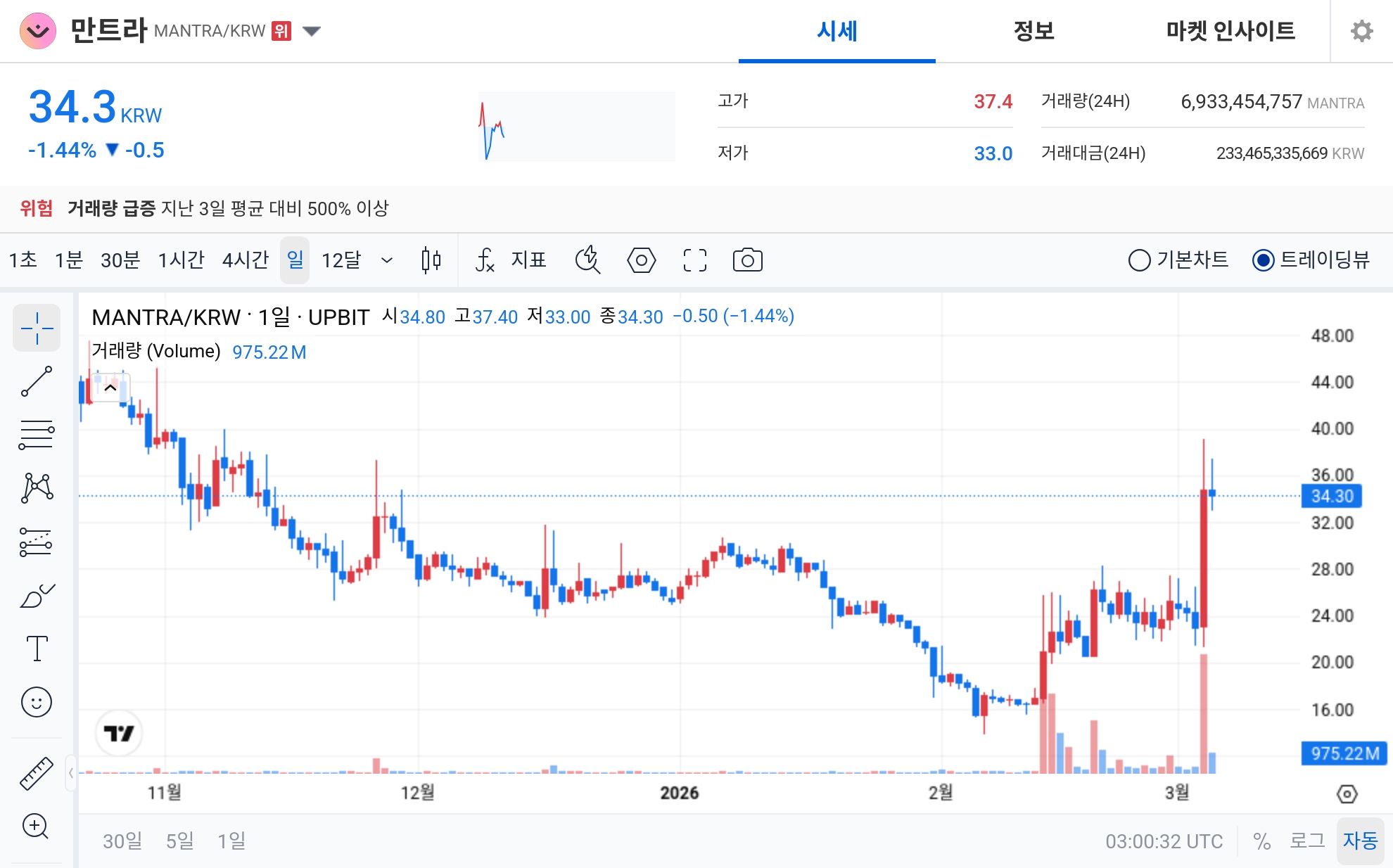Screen dimensions: 1393x868
Task: Switch to the 정보 tab
Action: click(1033, 31)
